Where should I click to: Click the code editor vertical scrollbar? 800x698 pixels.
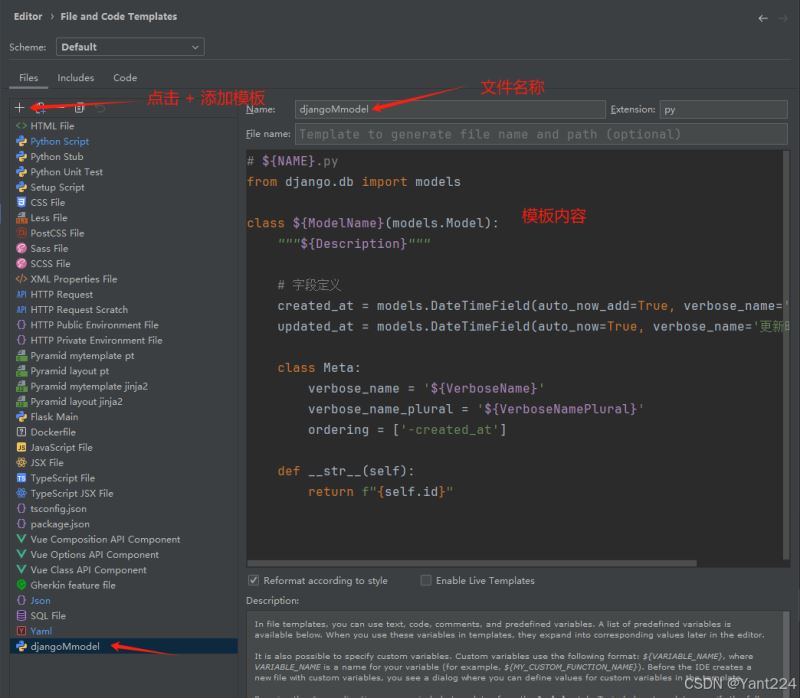tap(786, 355)
